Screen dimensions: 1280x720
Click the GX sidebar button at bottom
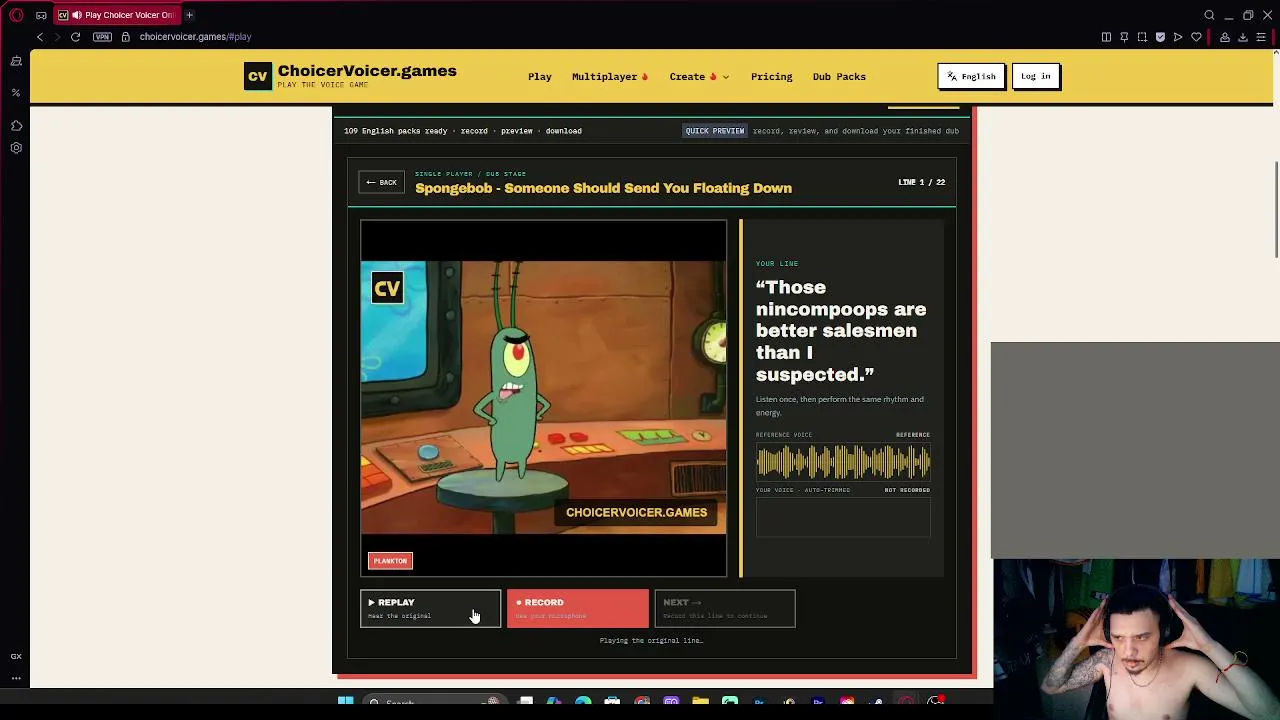(x=16, y=656)
